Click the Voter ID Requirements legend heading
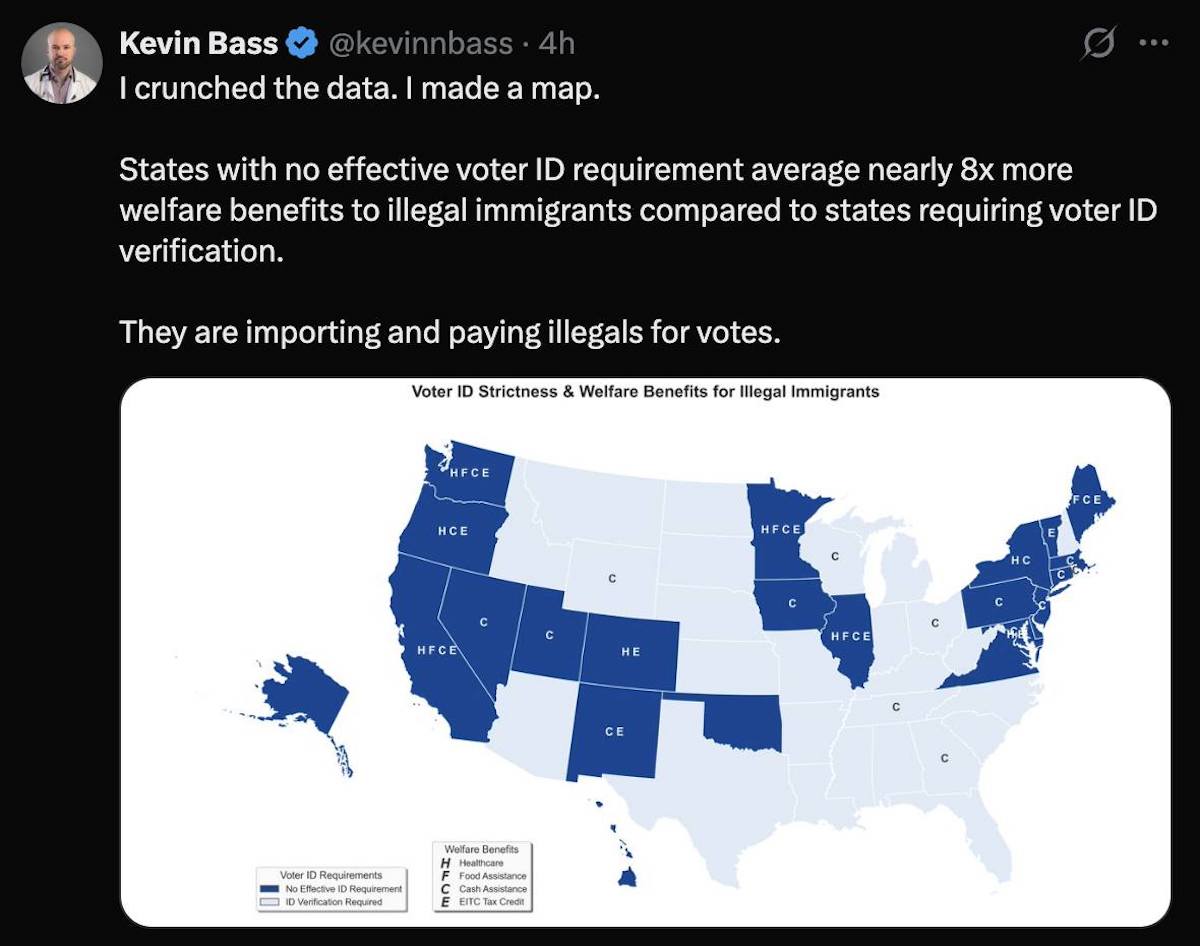Viewport: 1200px width, 946px height. click(x=330, y=875)
